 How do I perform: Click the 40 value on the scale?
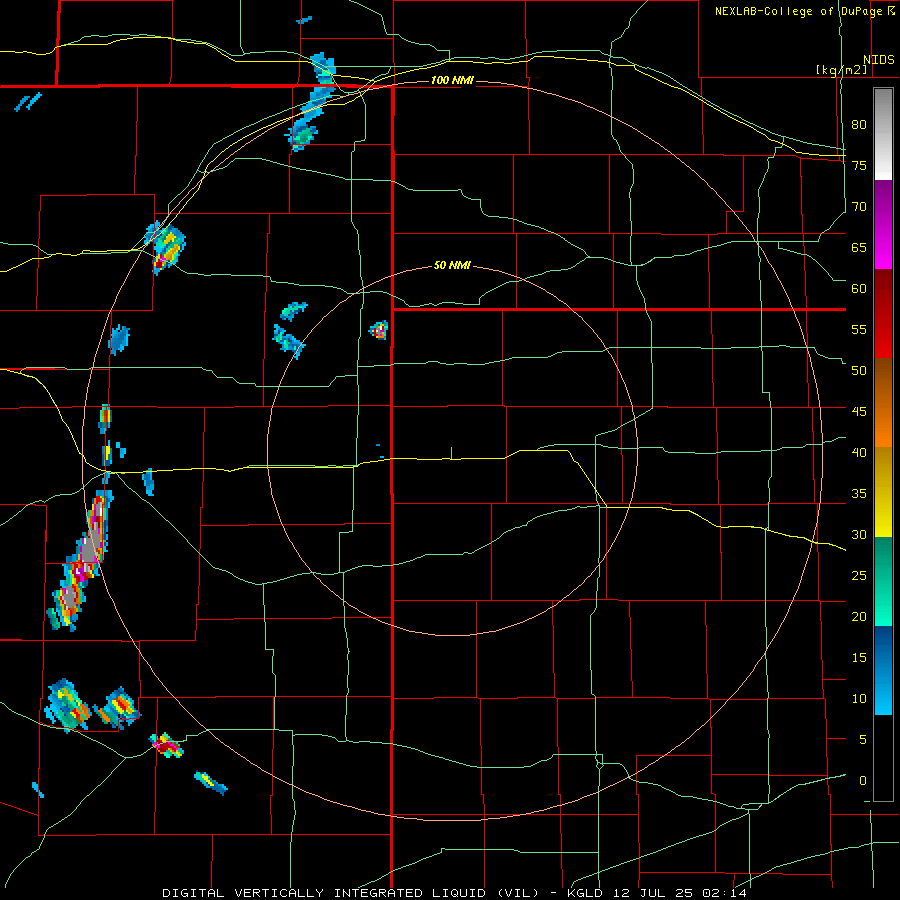[x=859, y=453]
